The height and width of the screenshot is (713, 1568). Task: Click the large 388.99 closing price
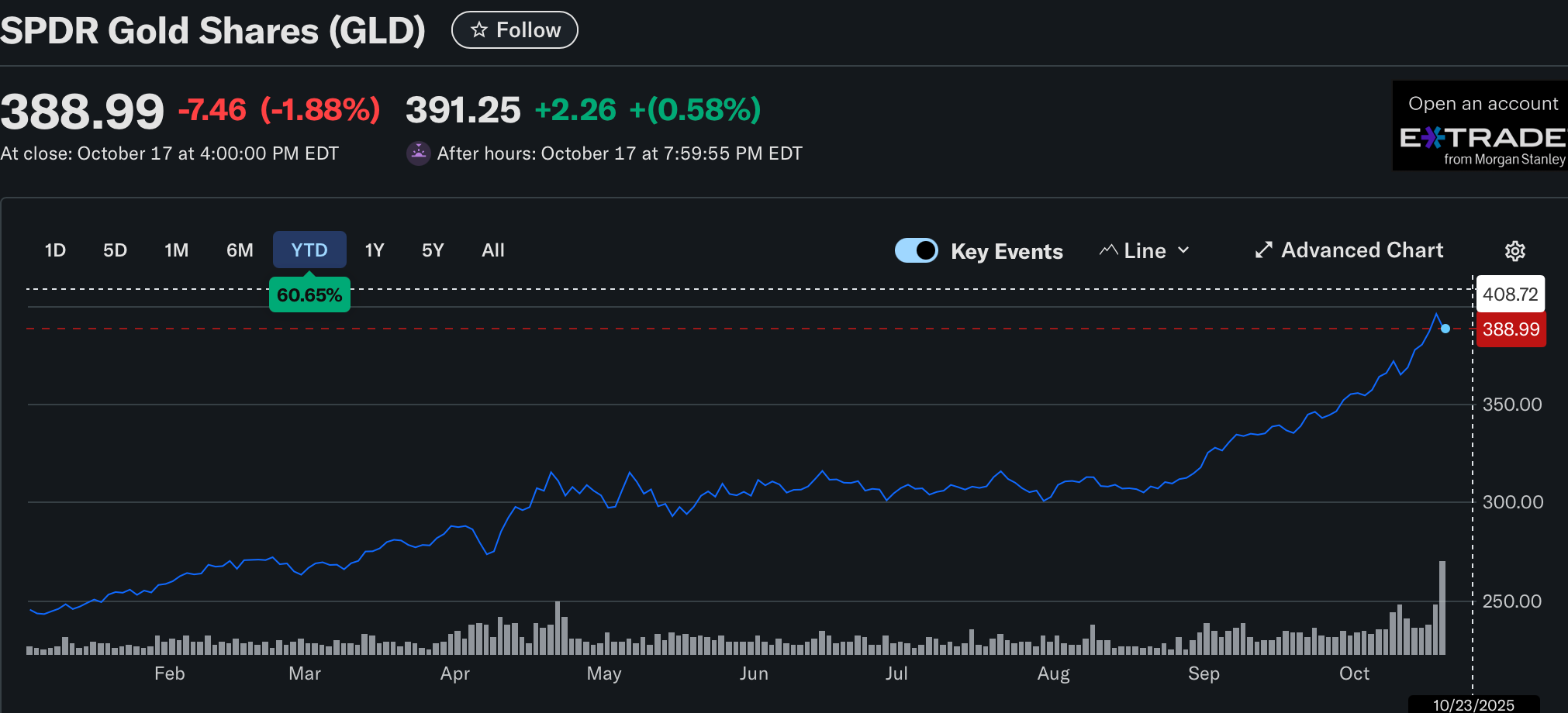[x=82, y=111]
